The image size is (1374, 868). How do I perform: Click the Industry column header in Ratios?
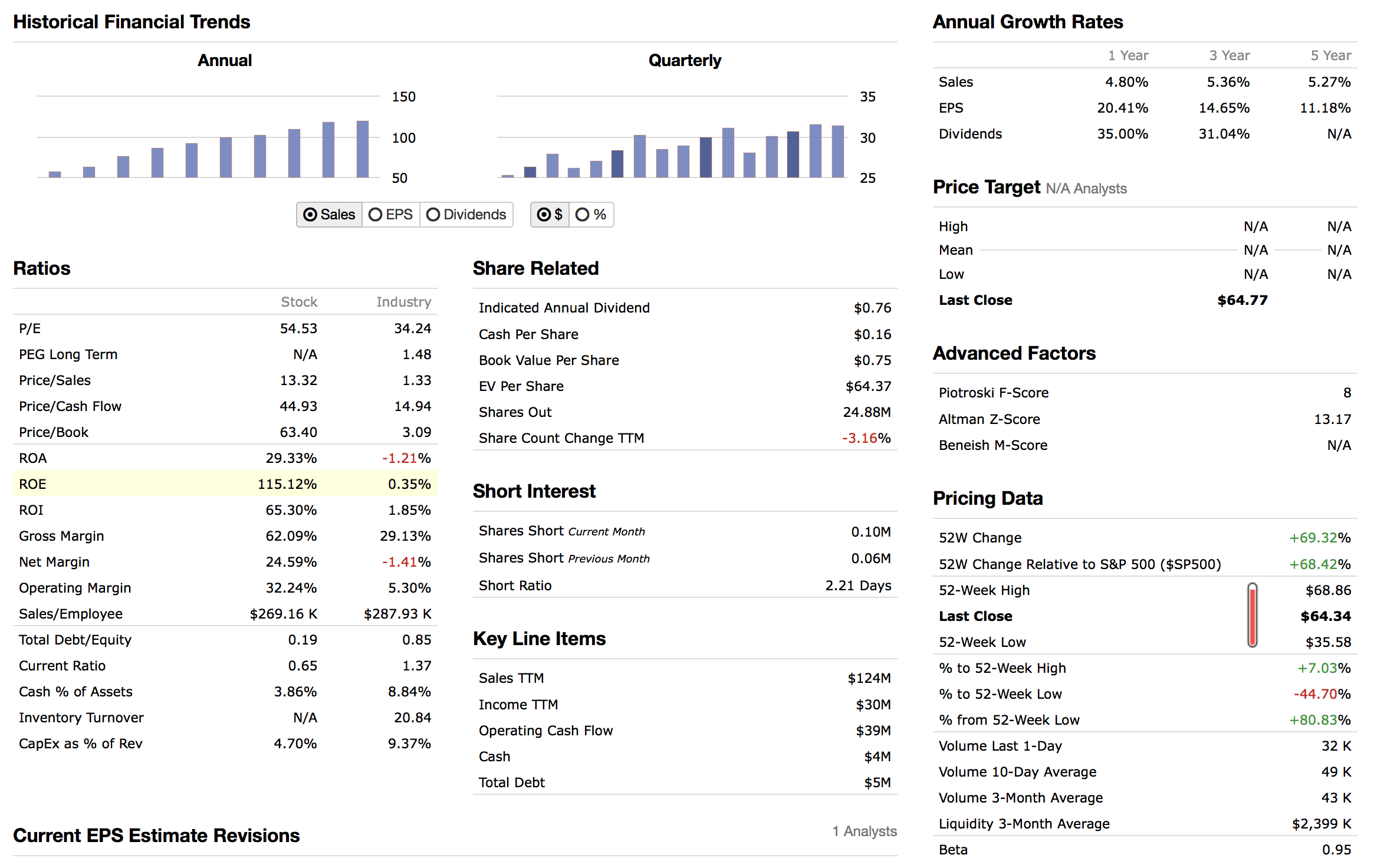pyautogui.click(x=403, y=302)
